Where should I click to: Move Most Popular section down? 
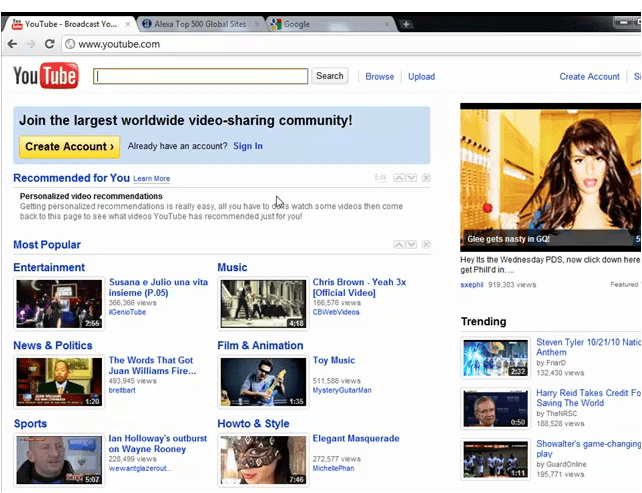click(411, 244)
